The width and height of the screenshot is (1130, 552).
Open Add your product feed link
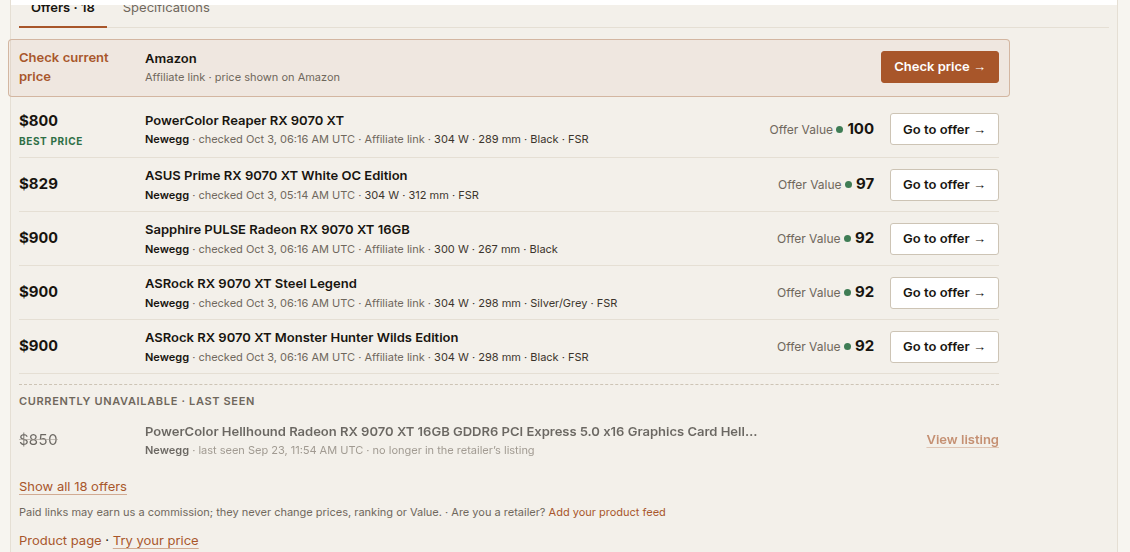click(x=607, y=512)
